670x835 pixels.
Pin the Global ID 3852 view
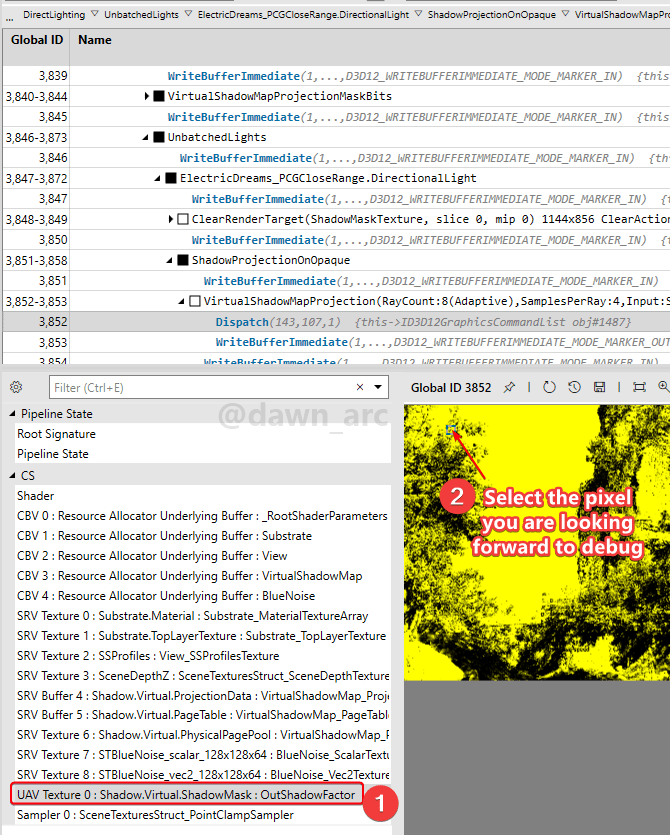509,387
